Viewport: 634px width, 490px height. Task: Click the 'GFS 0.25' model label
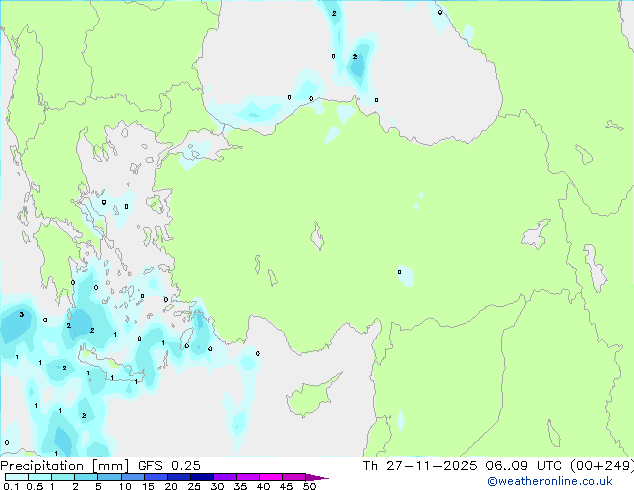click(x=169, y=466)
